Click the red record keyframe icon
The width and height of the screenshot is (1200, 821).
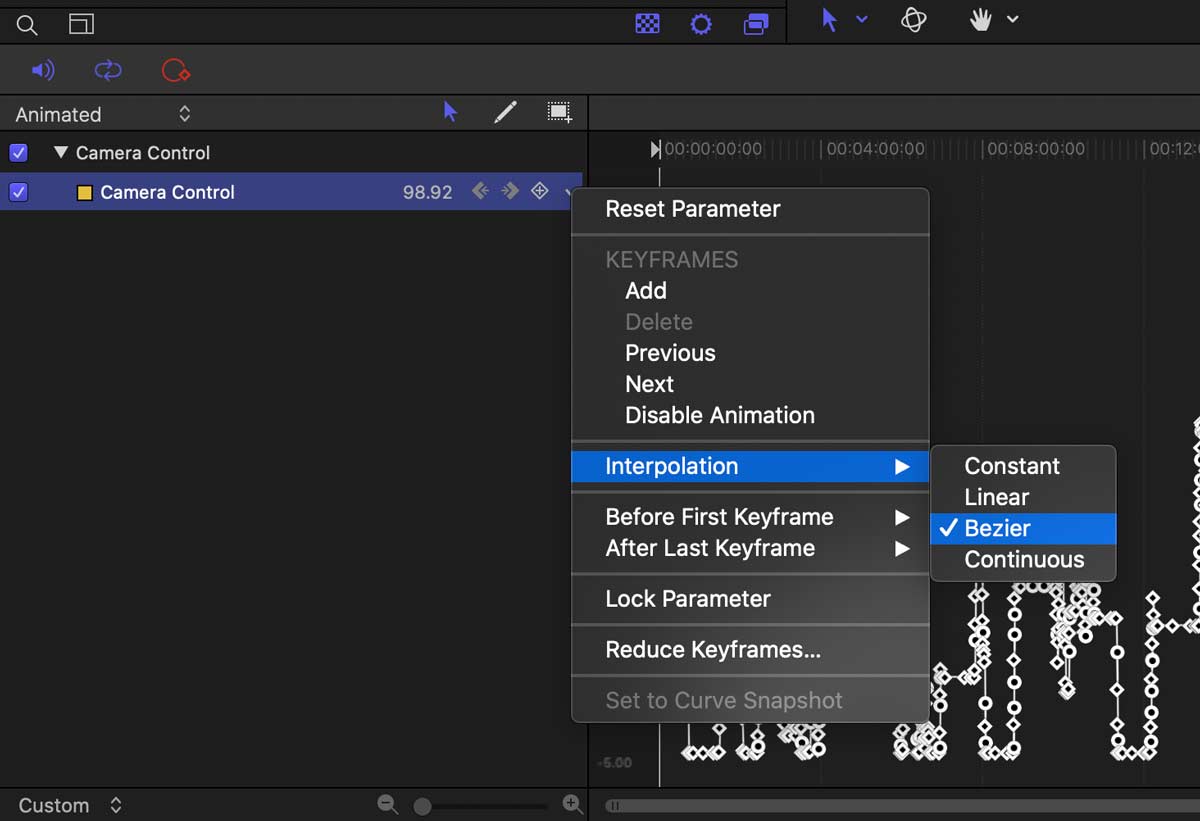click(176, 70)
